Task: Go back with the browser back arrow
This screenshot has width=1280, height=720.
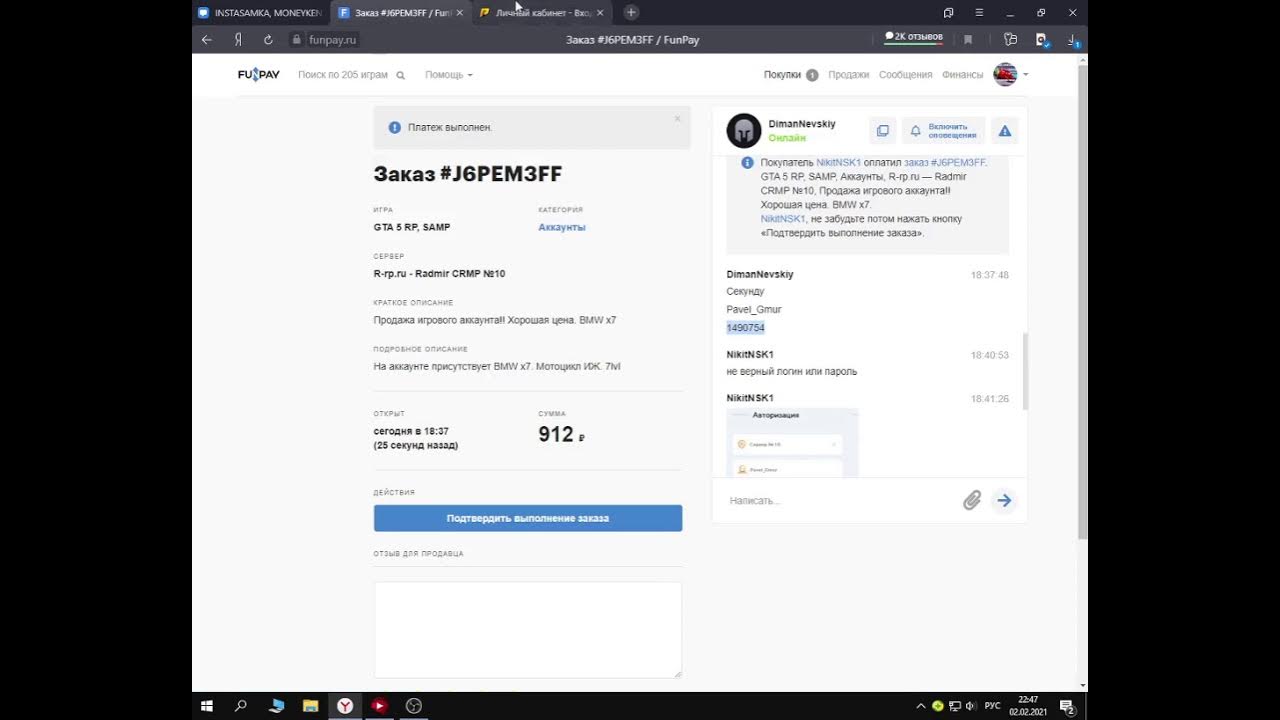Action: coord(206,40)
